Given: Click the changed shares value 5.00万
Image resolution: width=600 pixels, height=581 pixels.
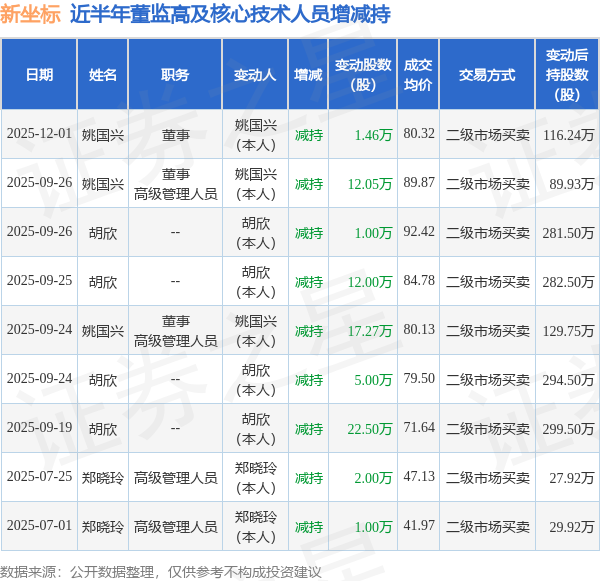Looking at the screenshot, I should click(373, 380).
